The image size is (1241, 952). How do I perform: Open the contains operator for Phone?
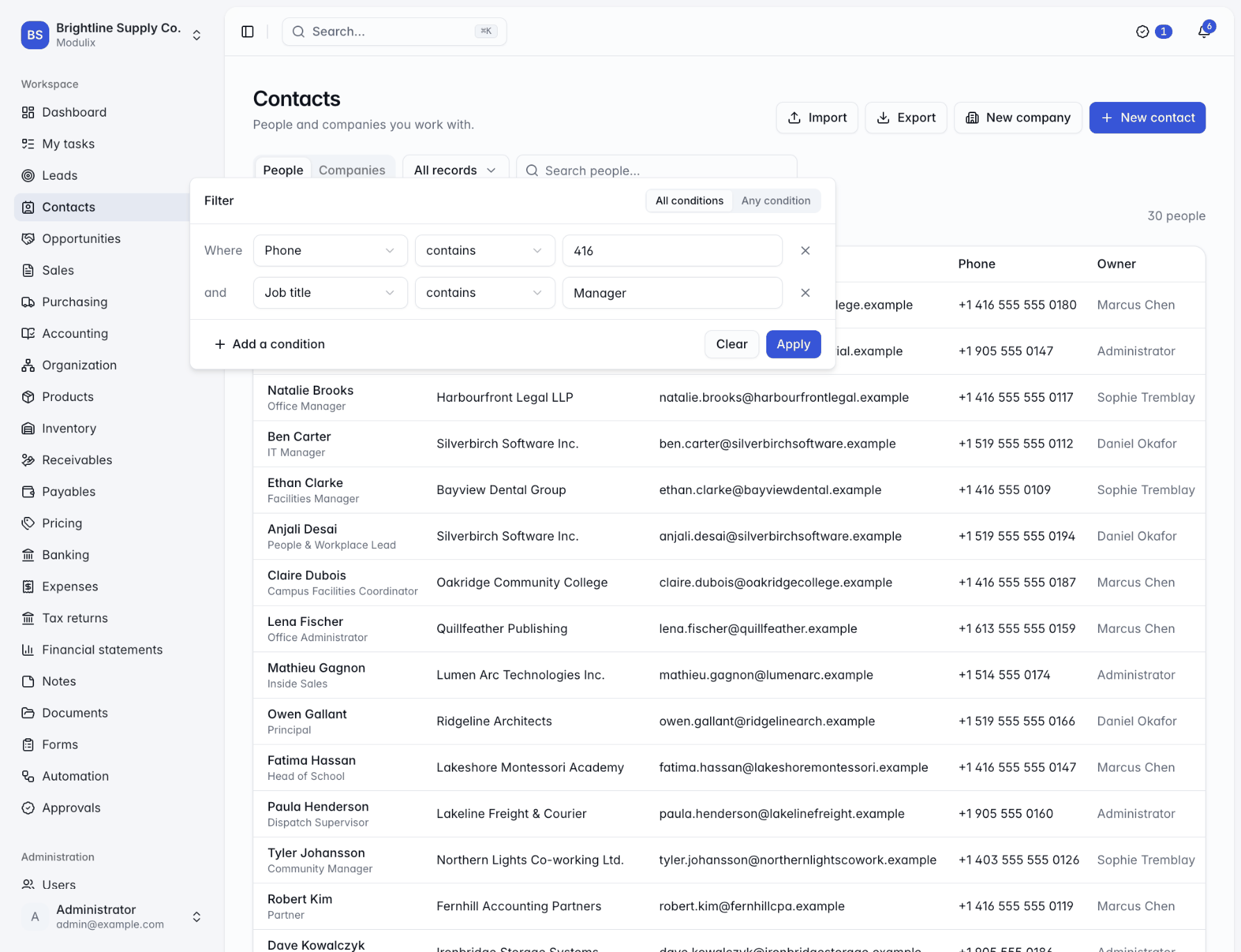[x=484, y=250]
